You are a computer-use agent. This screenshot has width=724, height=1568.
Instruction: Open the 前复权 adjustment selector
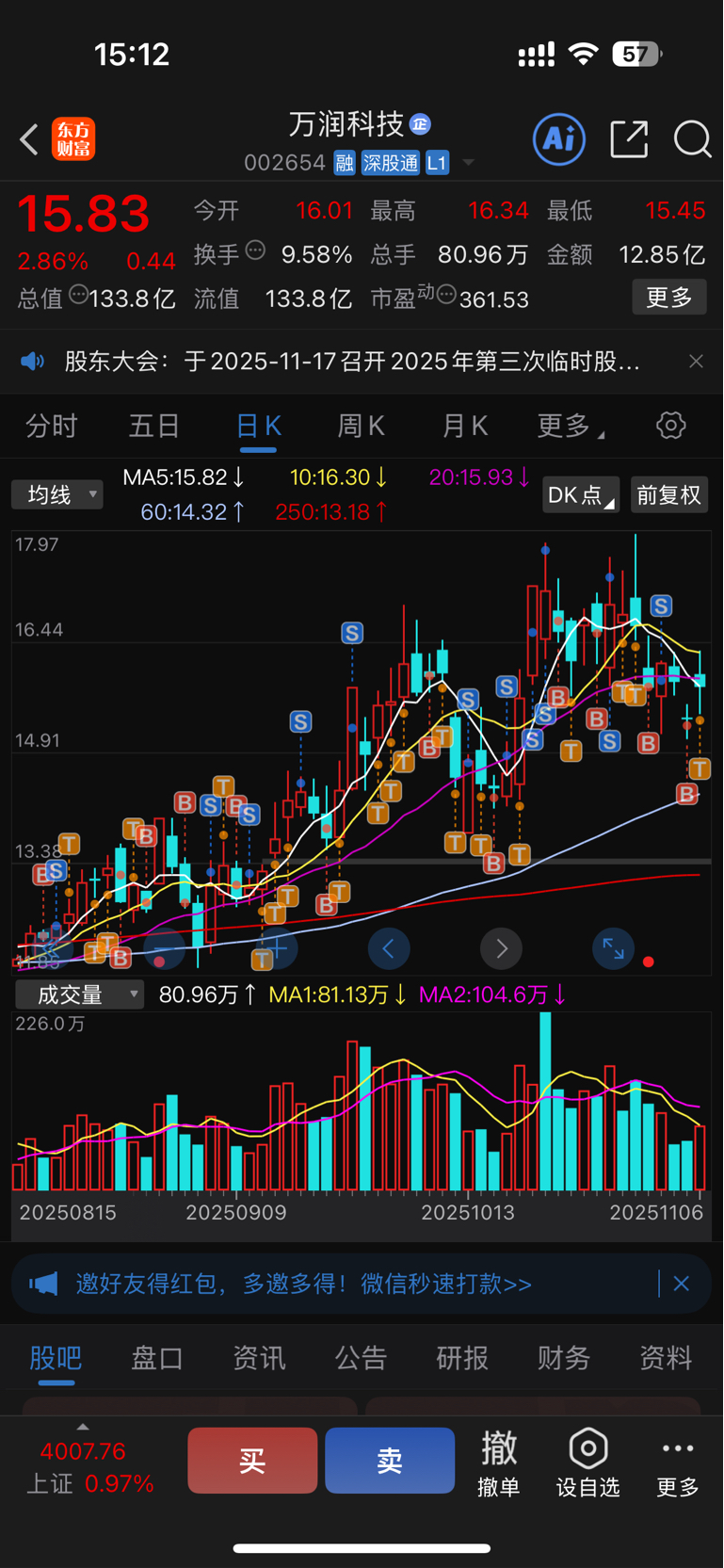(x=669, y=494)
